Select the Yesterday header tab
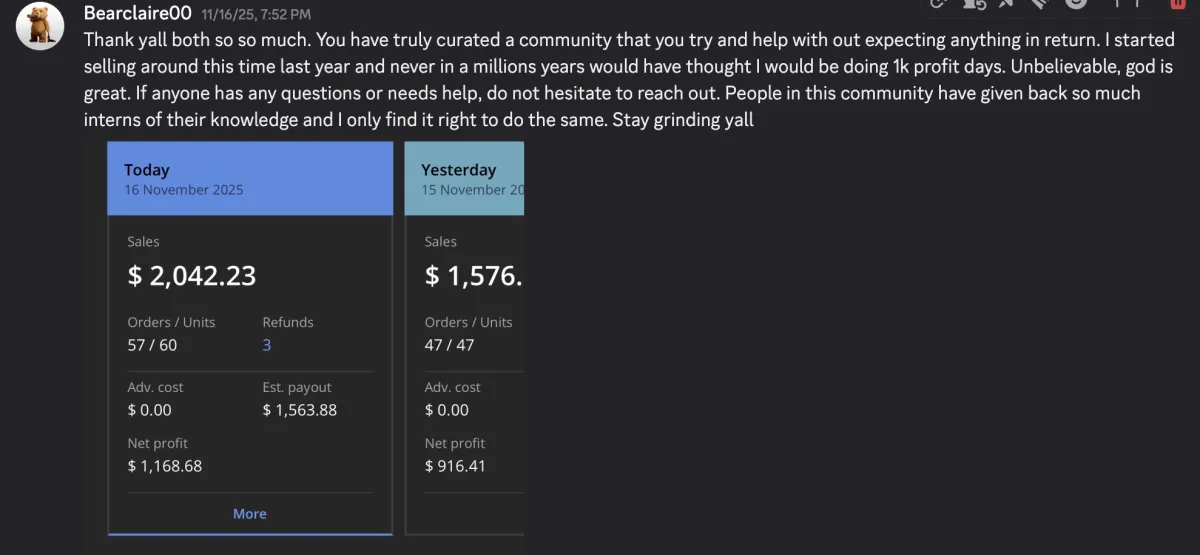 (x=464, y=178)
